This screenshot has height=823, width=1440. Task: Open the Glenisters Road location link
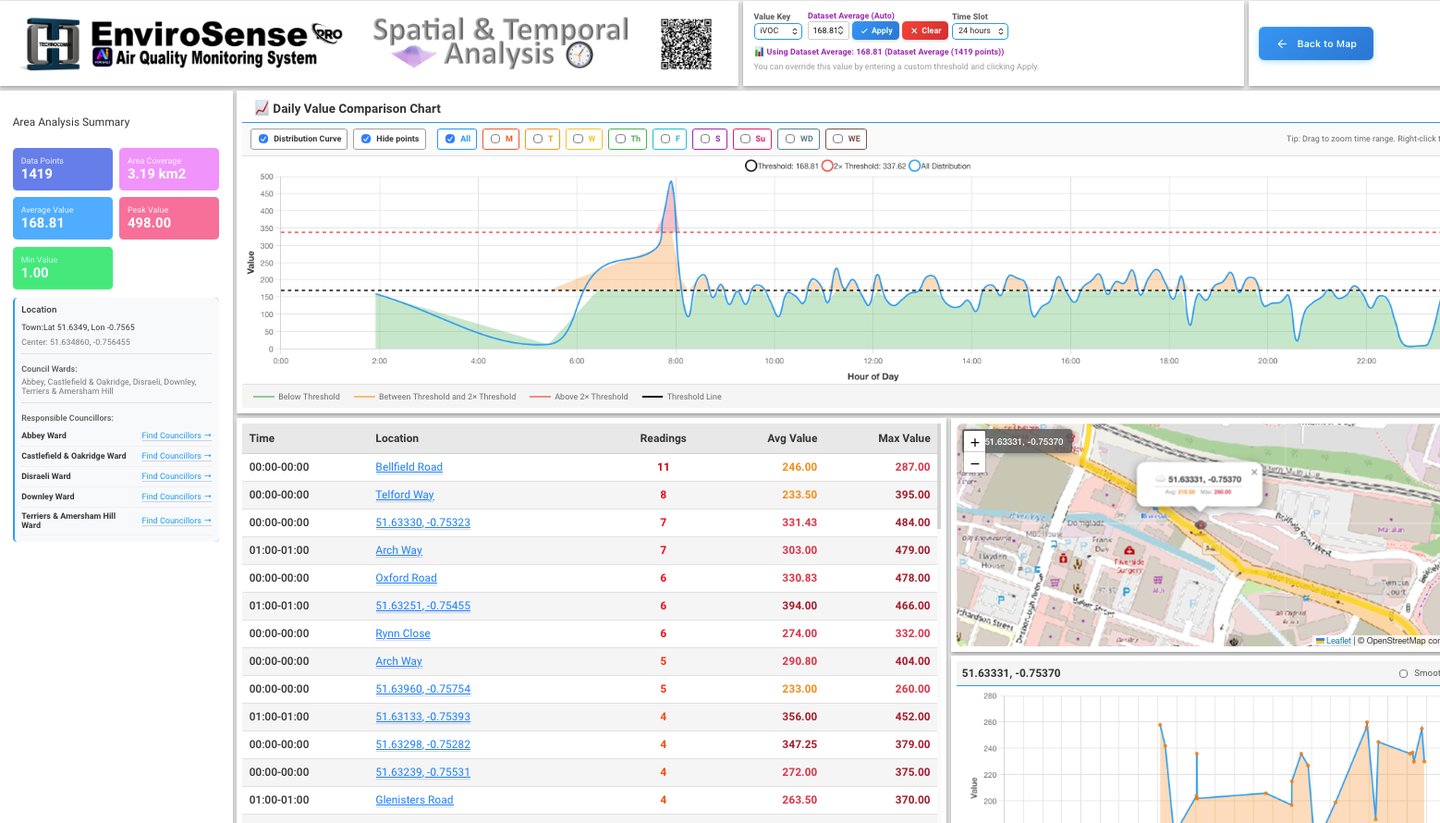(x=415, y=800)
